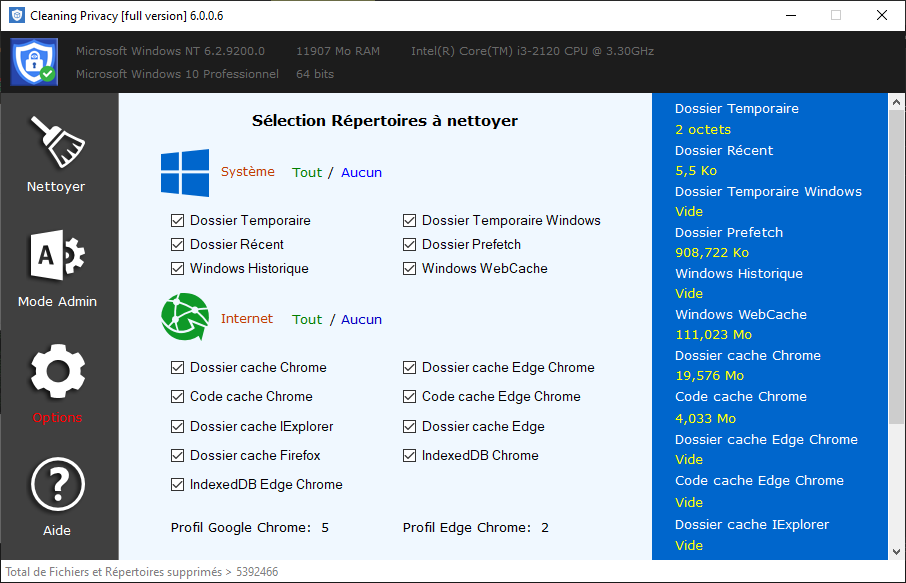Open the Options gear icon
The height and width of the screenshot is (583, 906).
point(57,372)
